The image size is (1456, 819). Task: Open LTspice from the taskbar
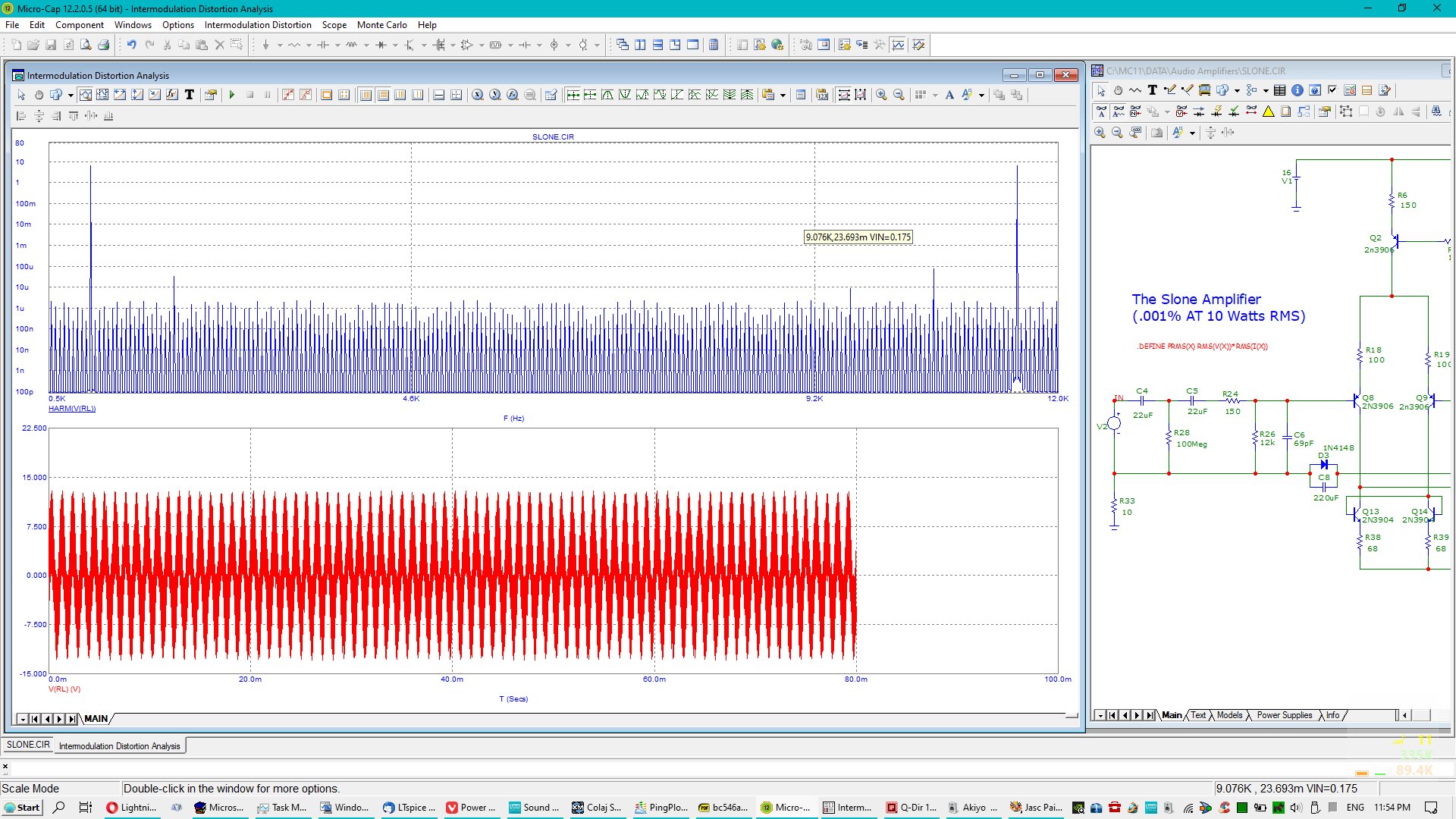tap(409, 808)
